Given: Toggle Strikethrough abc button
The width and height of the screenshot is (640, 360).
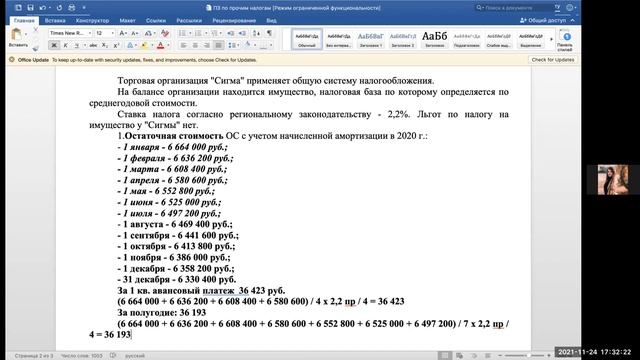Looking at the screenshot, I should [93, 45].
